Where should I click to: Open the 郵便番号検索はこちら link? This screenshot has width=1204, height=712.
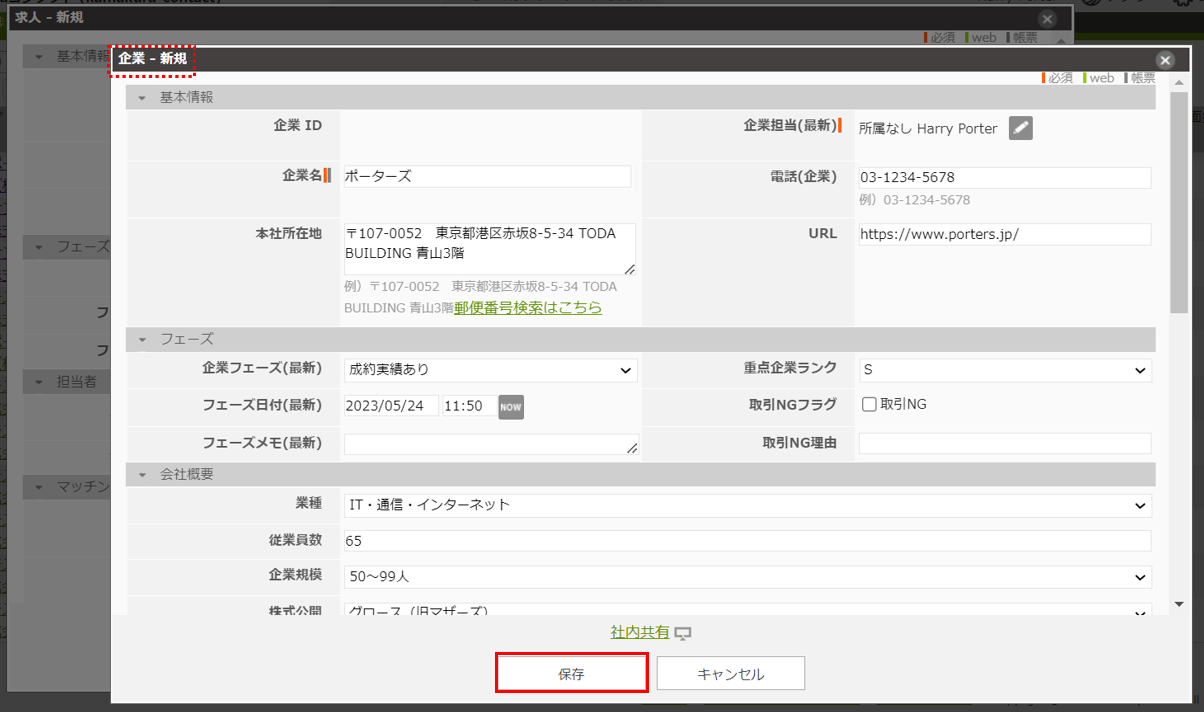(528, 308)
